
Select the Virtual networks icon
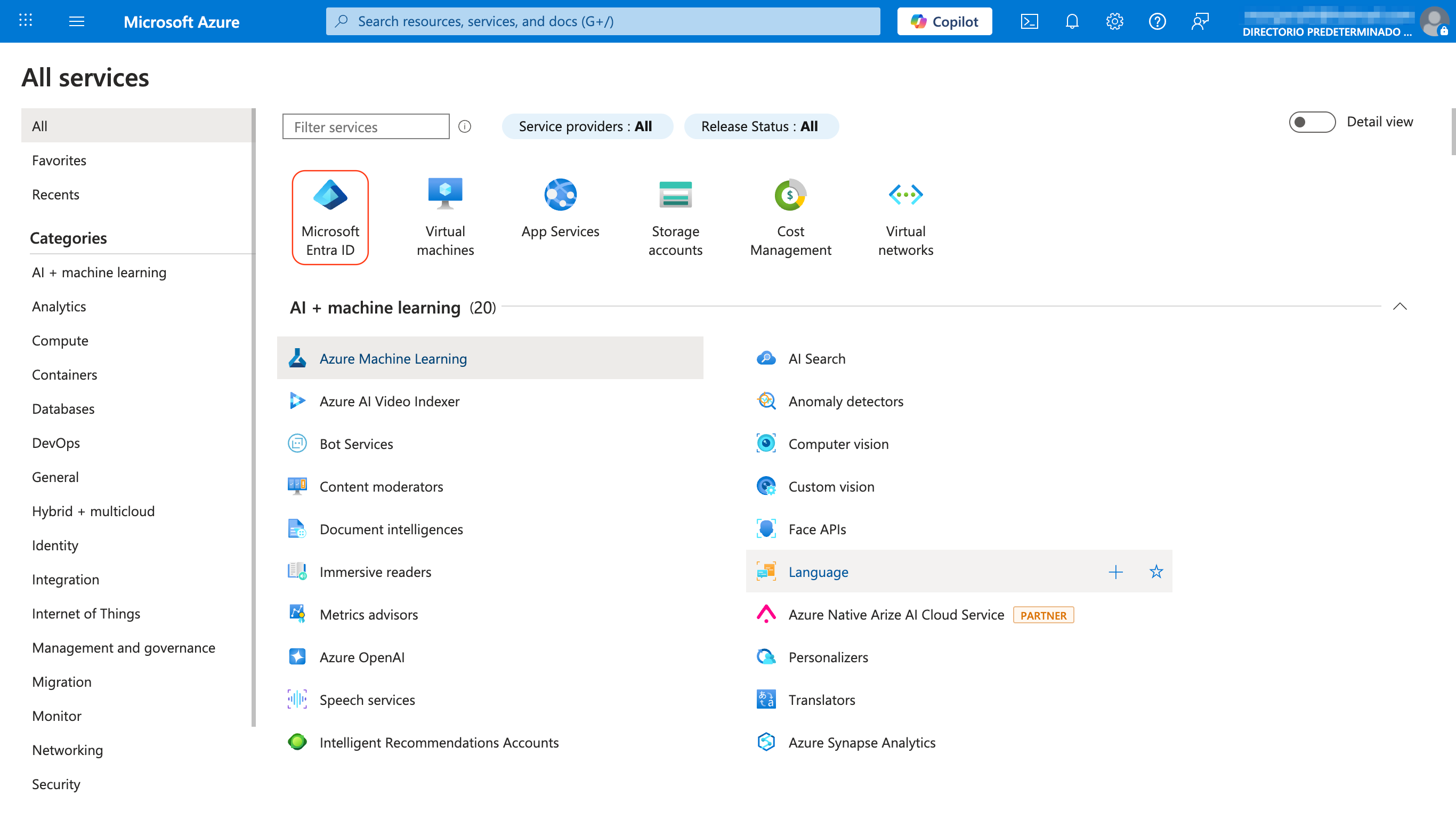[x=905, y=216]
